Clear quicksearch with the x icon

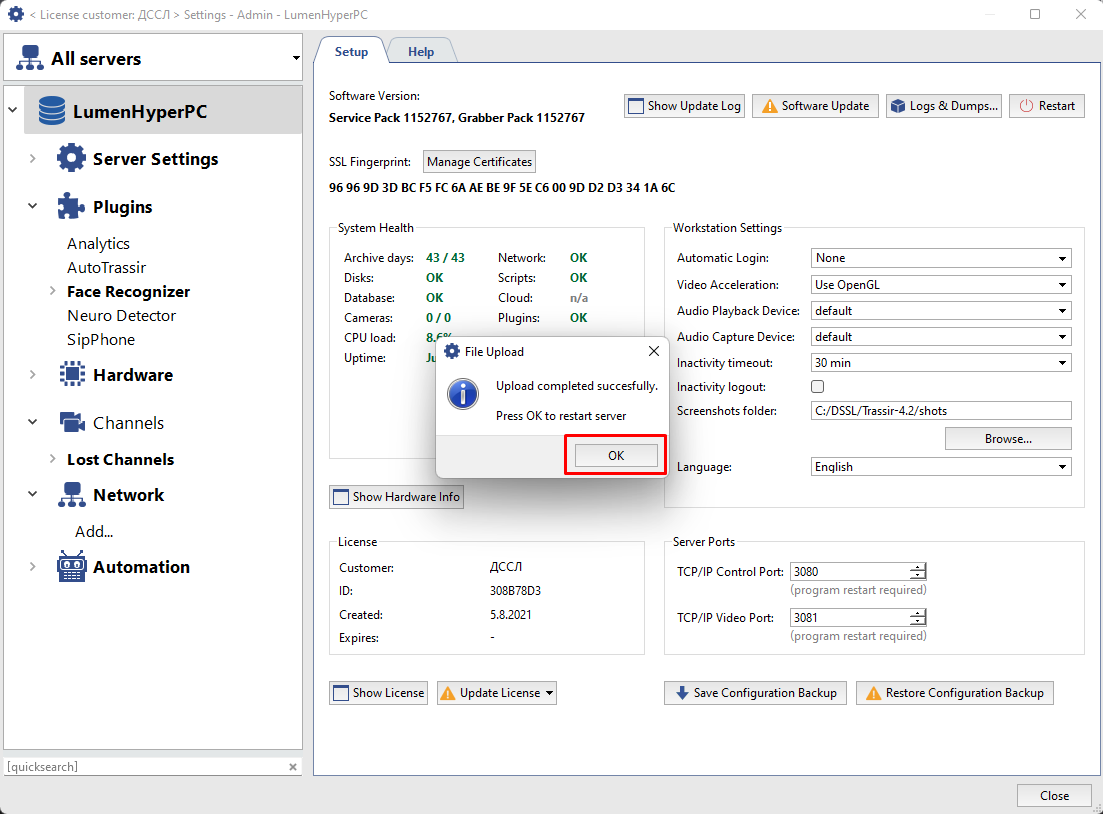[293, 767]
